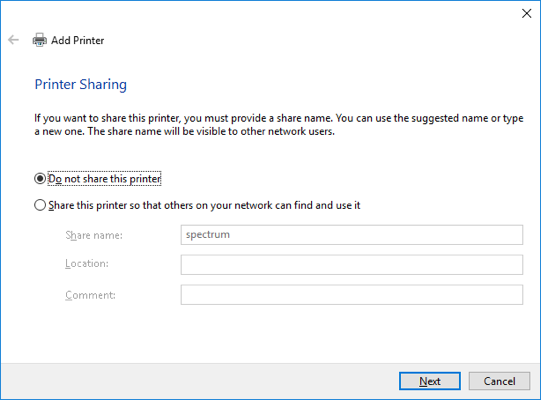Click the 'Comment:' label
The width and height of the screenshot is (541, 400).
point(90,295)
